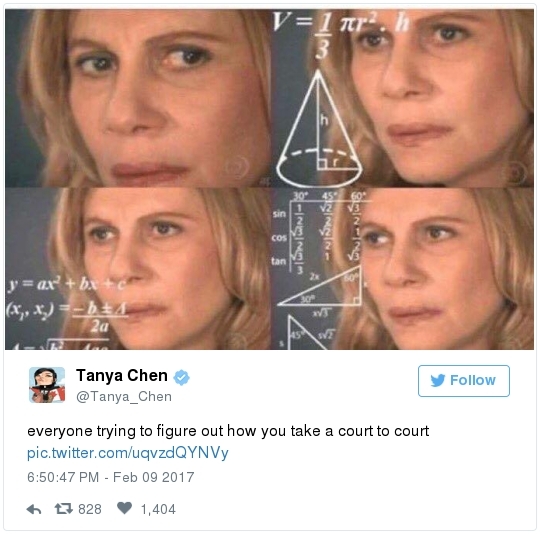Retweet using the retweet arrows icon
540x534 pixels.
pos(64,508)
